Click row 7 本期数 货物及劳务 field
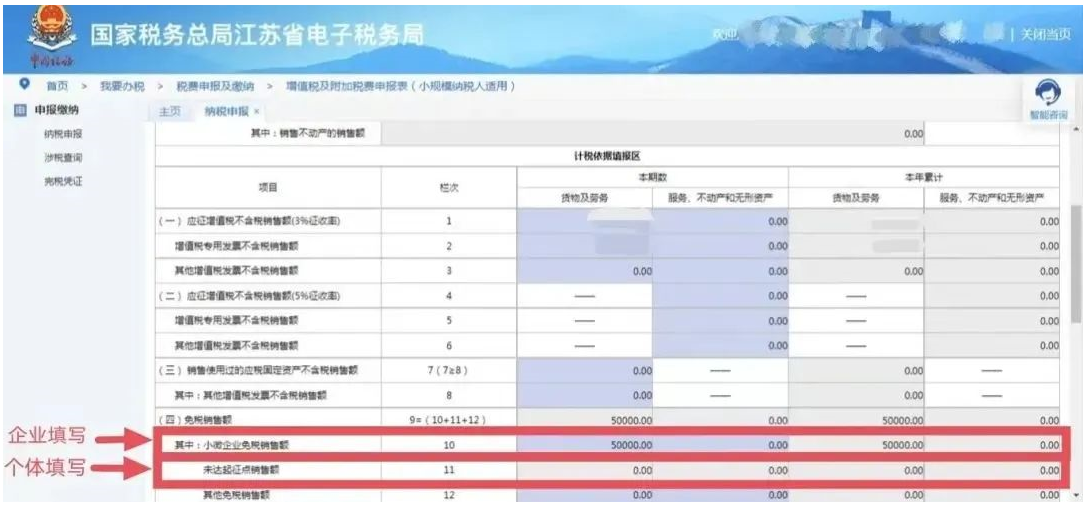Screen dimensions: 1086x513 click(x=585, y=370)
